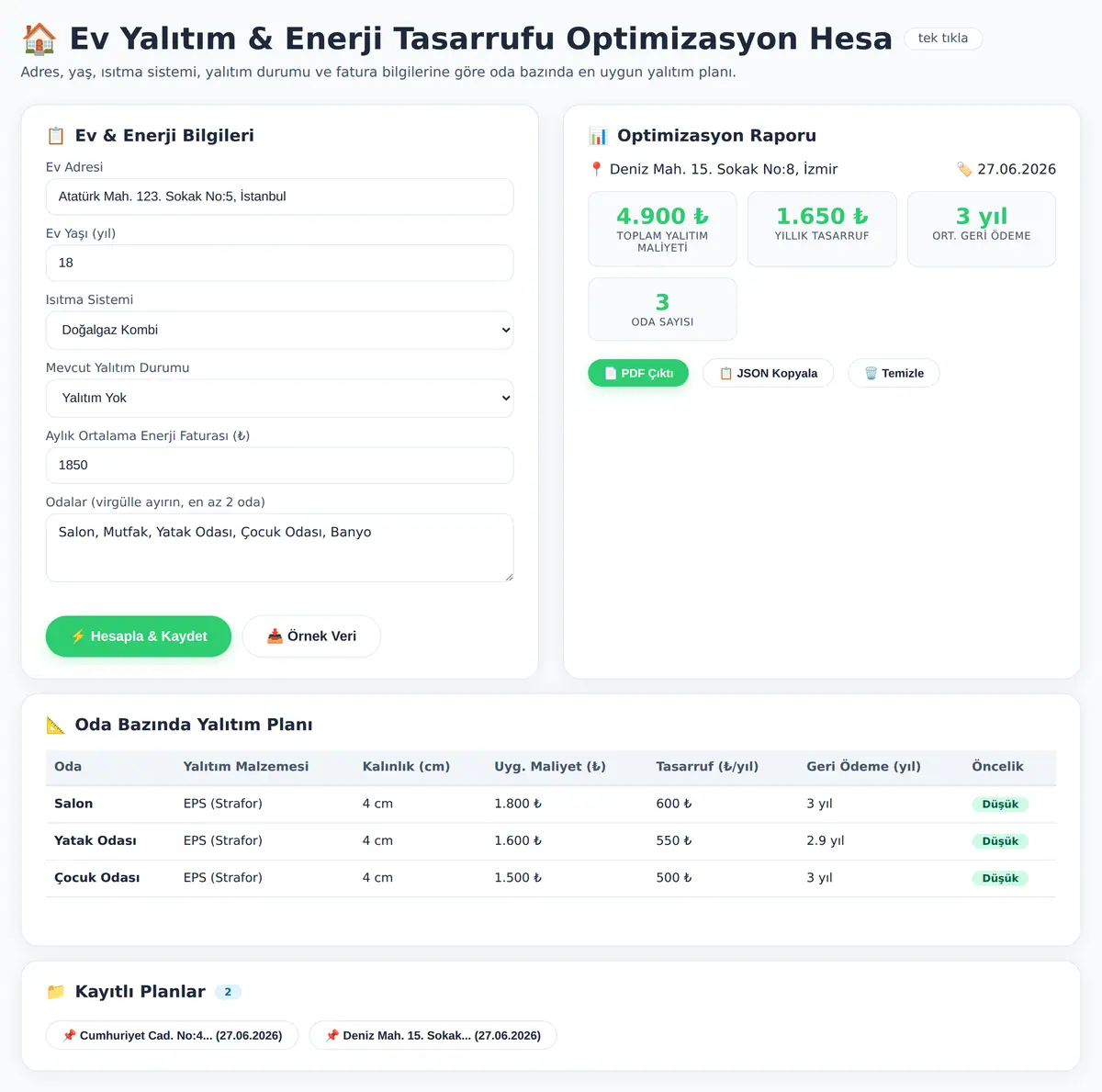Click the clipboard icon in JSON Kopyala button
The width and height of the screenshot is (1102, 1092).
coord(725,373)
